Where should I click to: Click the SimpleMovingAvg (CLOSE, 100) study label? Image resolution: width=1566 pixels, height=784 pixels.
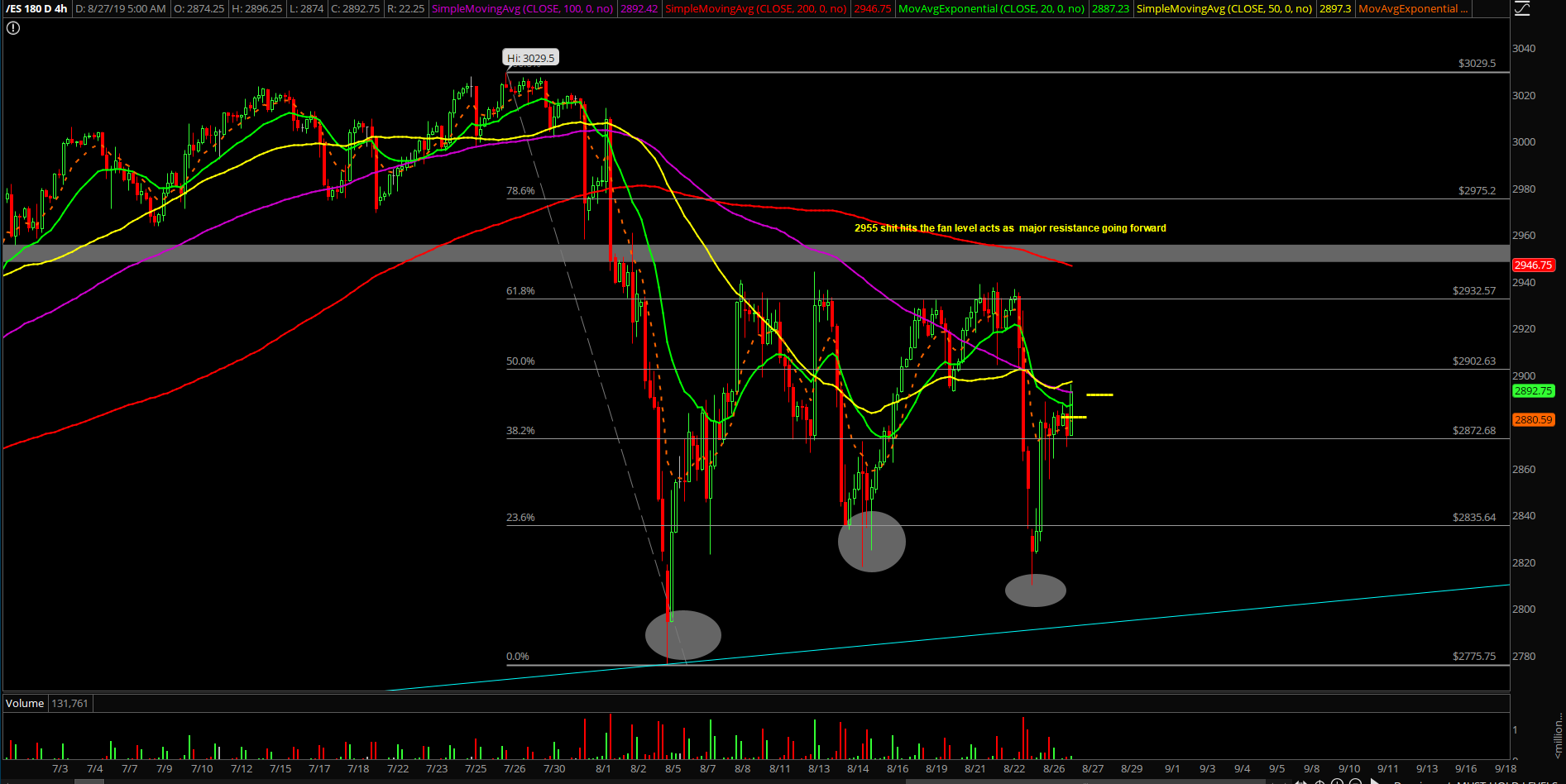[522, 9]
